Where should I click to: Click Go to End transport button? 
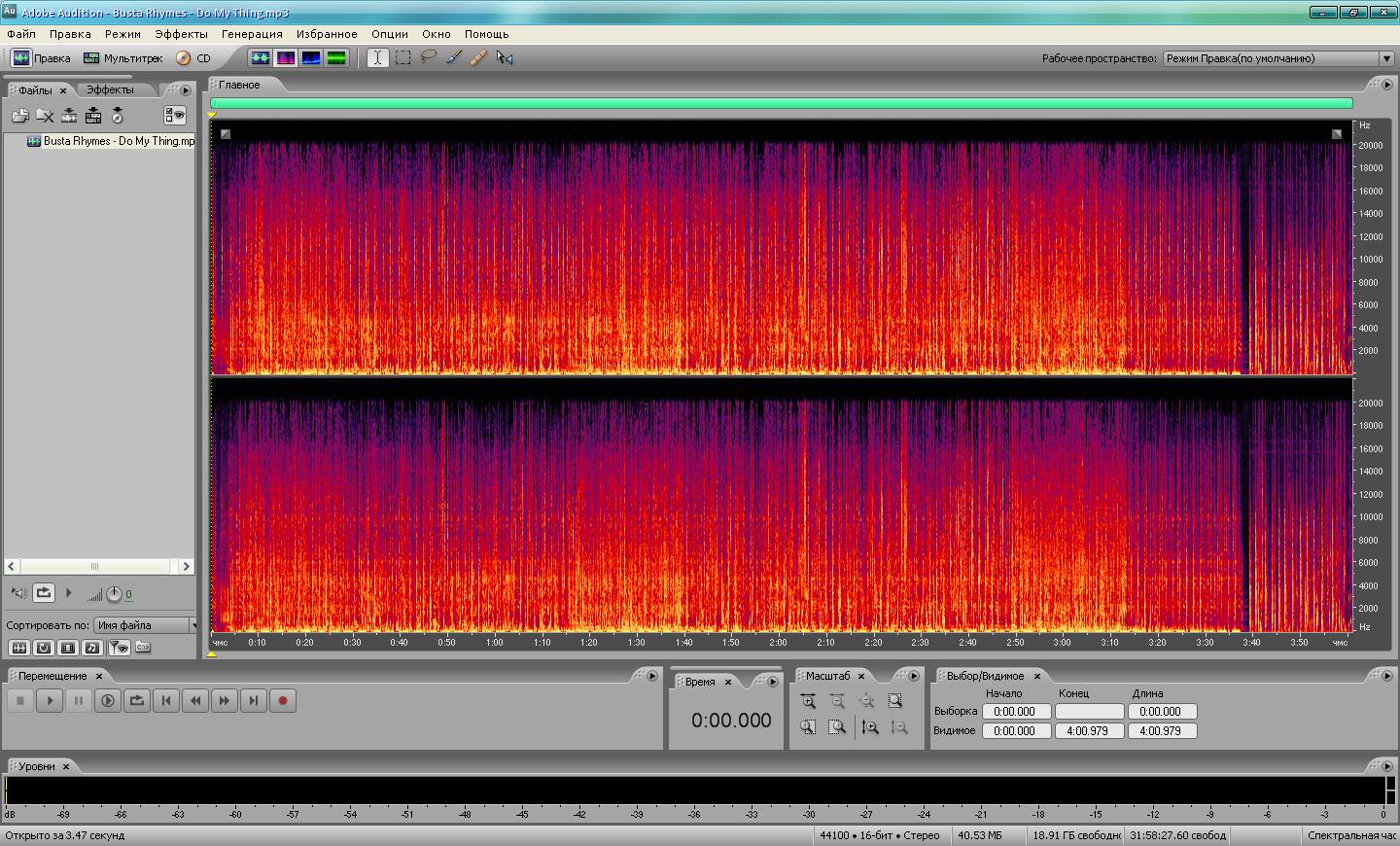tap(254, 700)
